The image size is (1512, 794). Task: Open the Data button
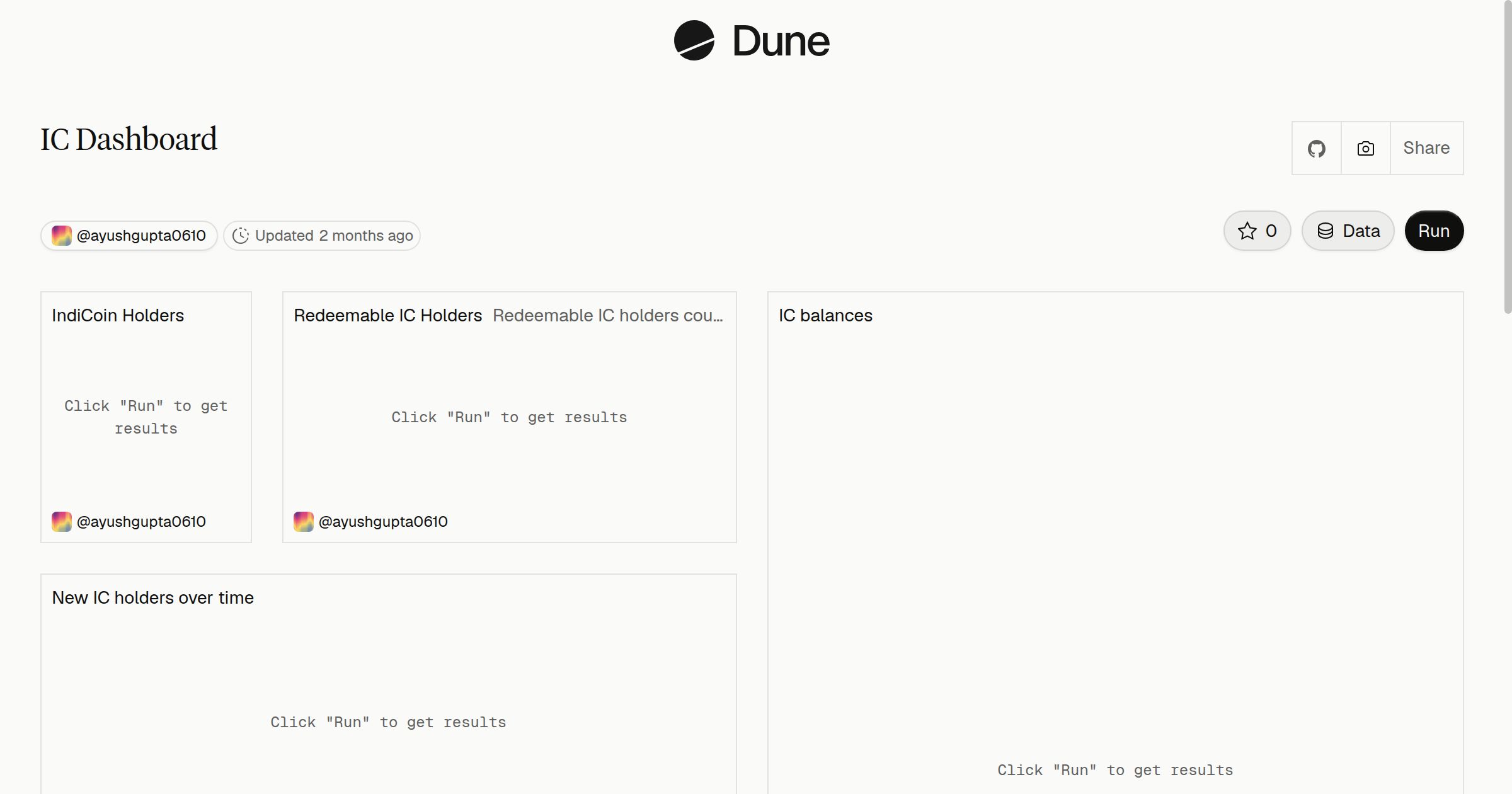point(1348,231)
